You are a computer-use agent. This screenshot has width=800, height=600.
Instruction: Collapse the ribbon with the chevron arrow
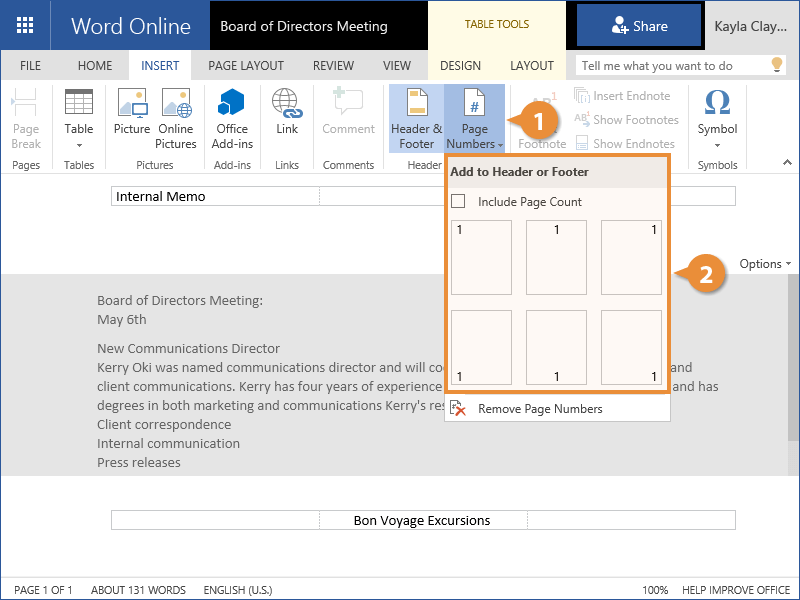(788, 162)
